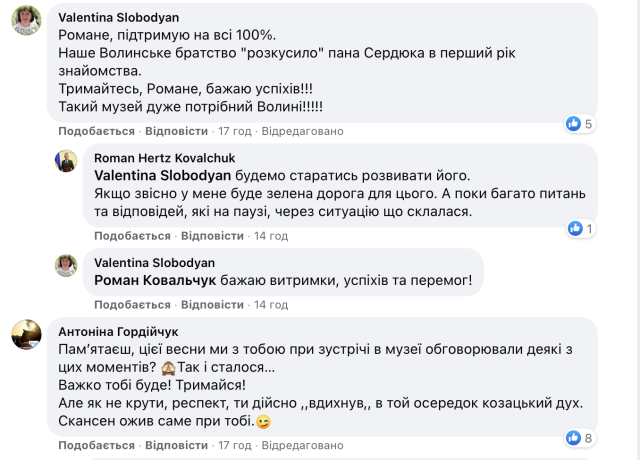
Task: Open like reaction with count 1
Action: [x=580, y=229]
